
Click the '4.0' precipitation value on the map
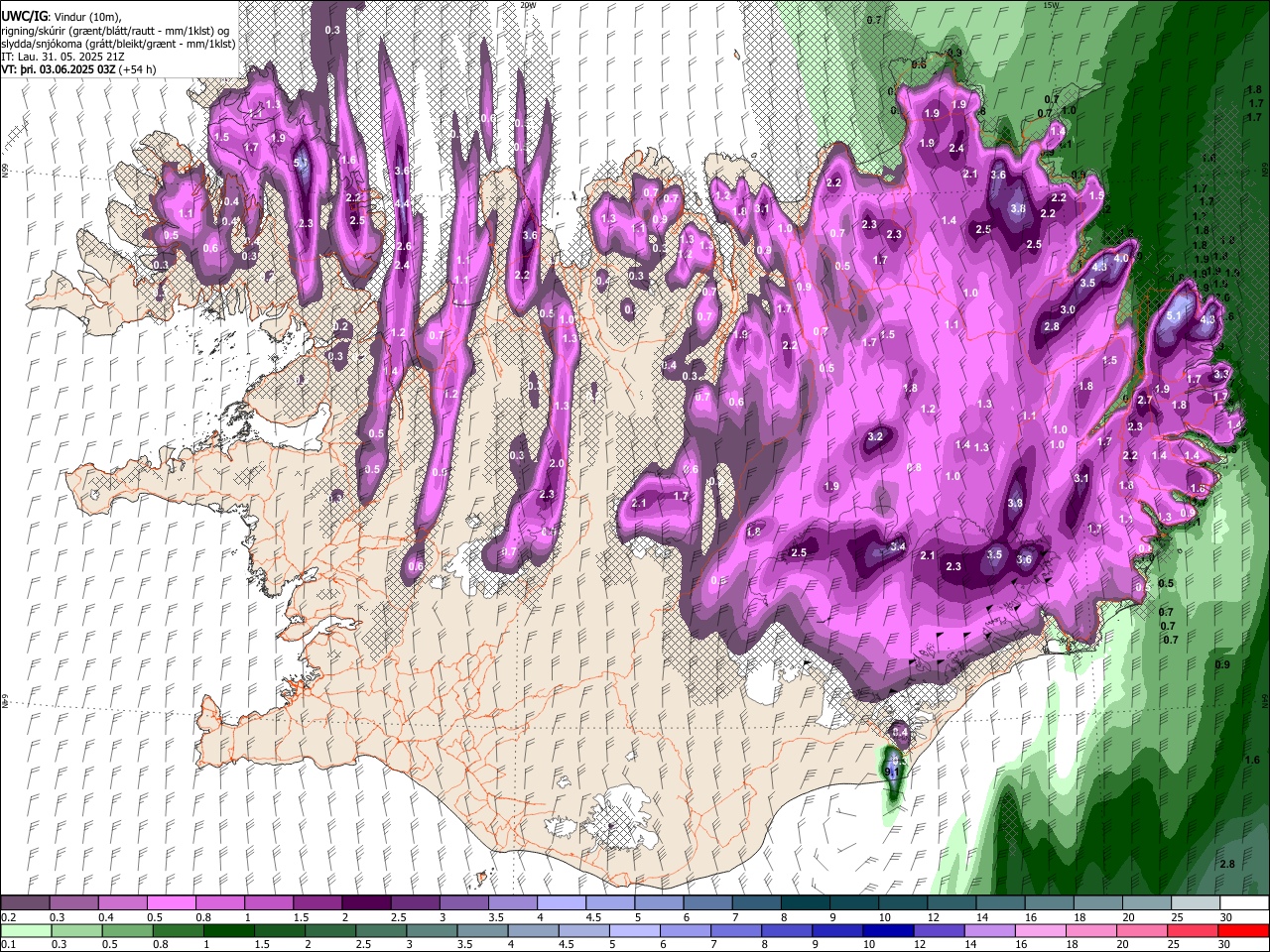tap(1121, 258)
